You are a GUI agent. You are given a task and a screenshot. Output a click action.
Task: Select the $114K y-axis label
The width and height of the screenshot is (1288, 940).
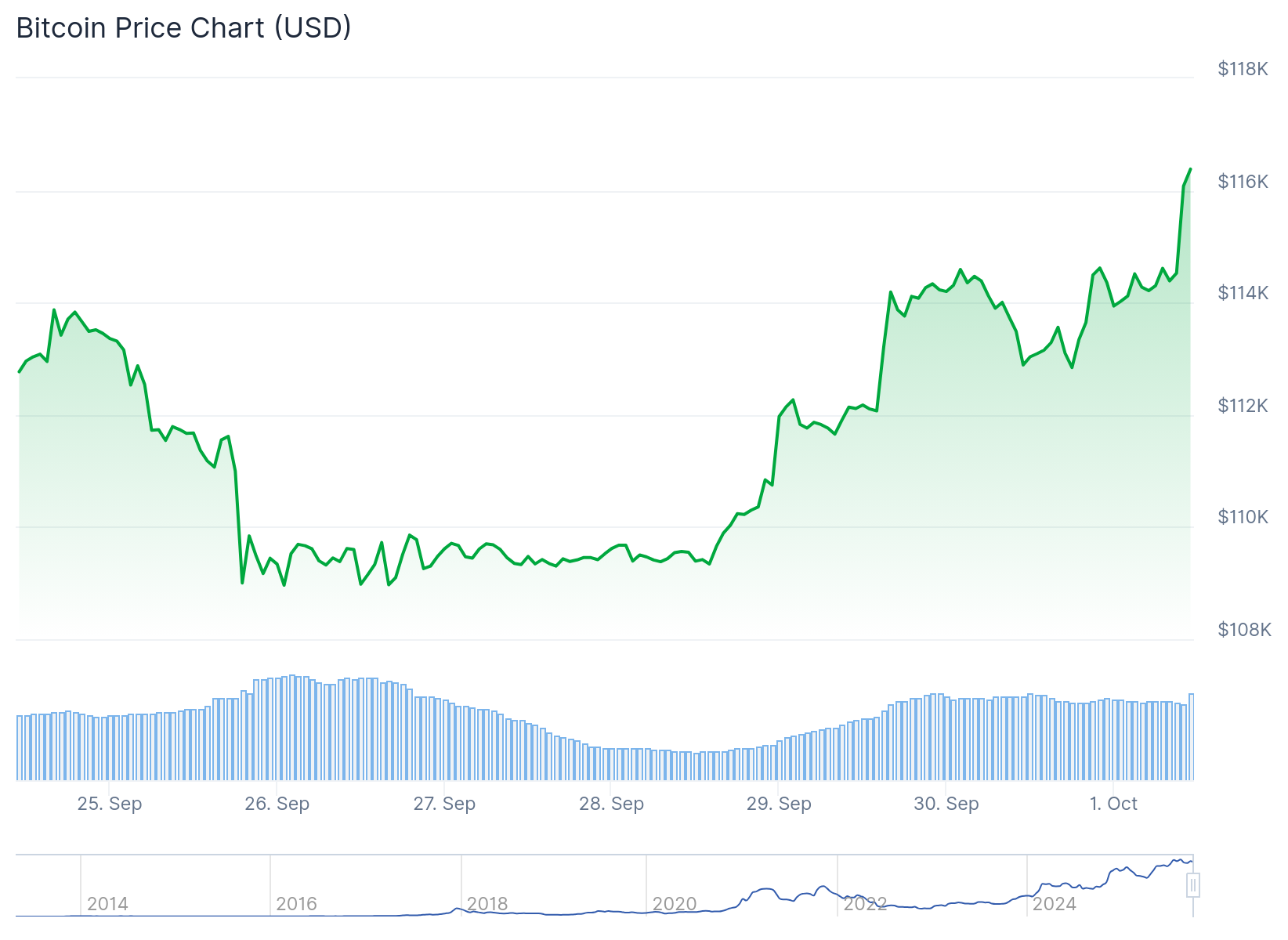tap(1243, 293)
